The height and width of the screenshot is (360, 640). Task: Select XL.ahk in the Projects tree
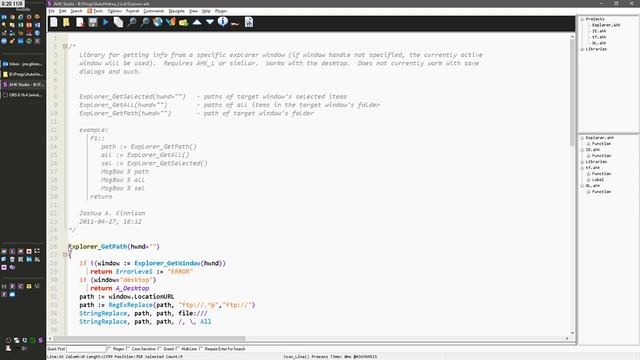tap(599, 43)
